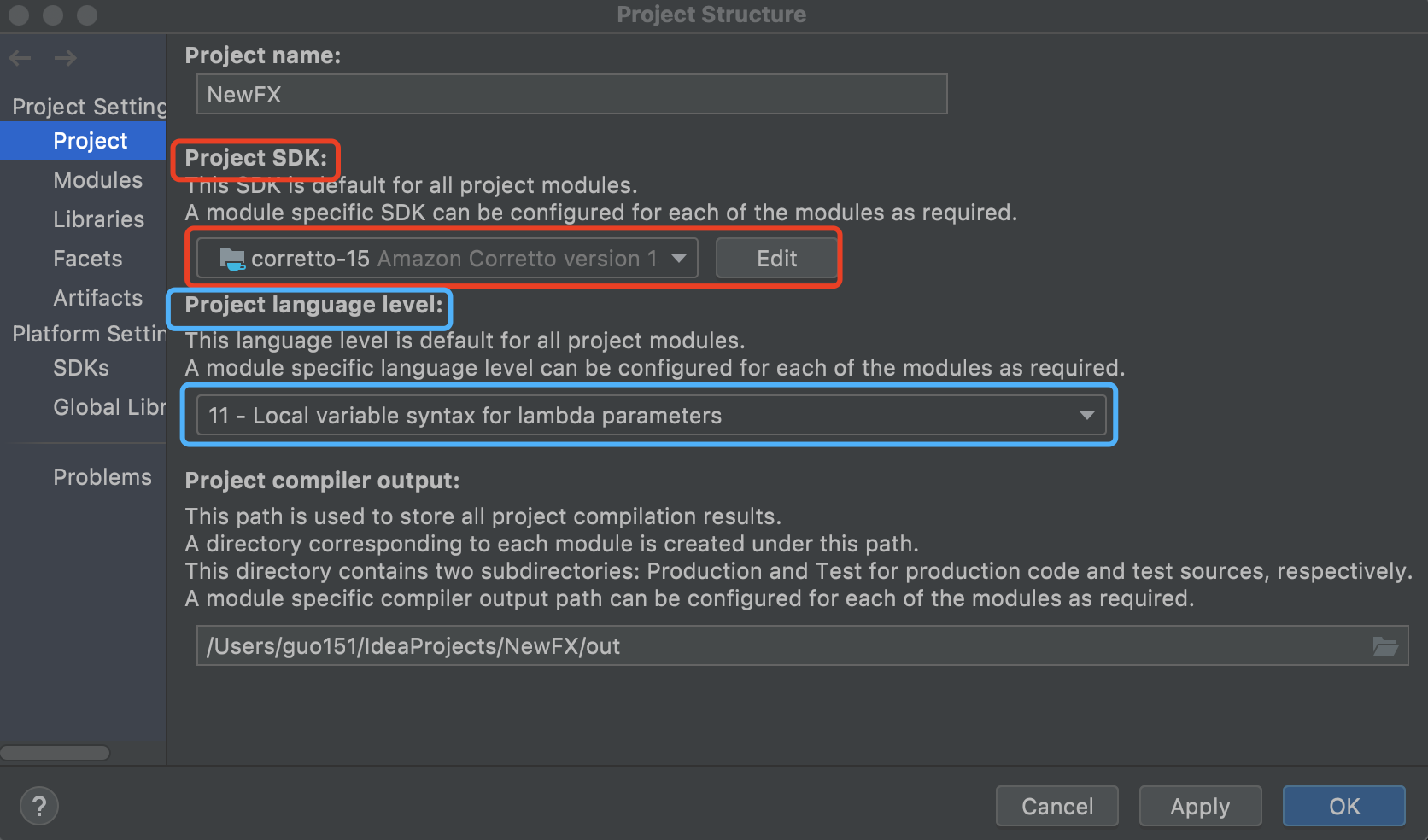The height and width of the screenshot is (840, 1428).
Task: Select SDKs under Platform Settings
Action: click(80, 368)
